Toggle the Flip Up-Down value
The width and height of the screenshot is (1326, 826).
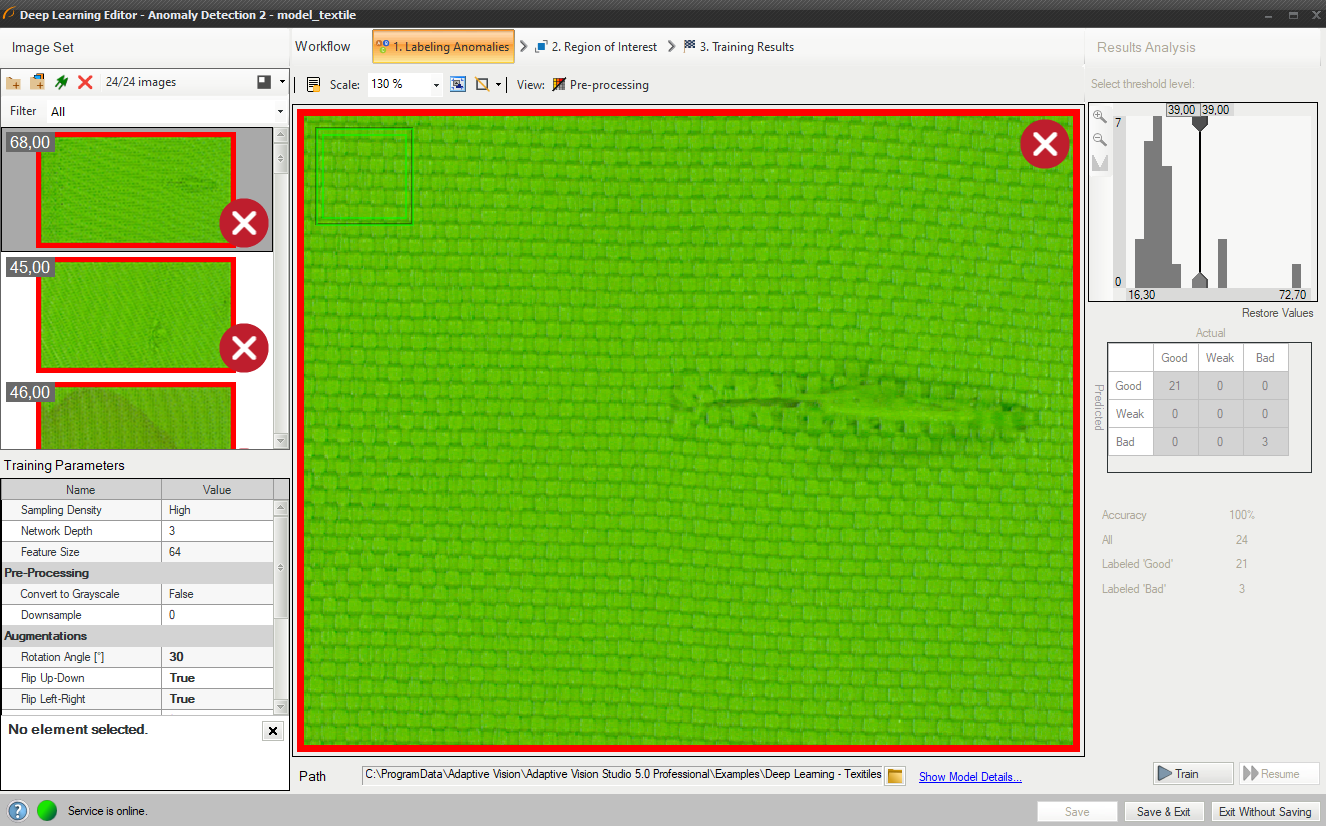(220, 678)
